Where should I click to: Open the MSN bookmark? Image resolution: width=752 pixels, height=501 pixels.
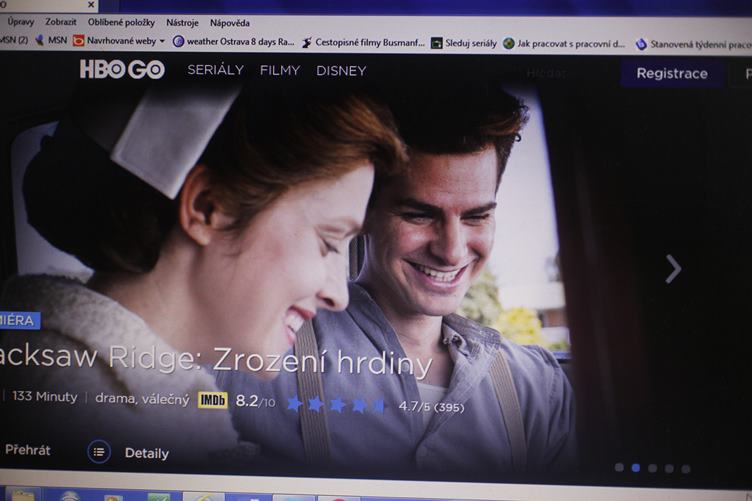coord(51,40)
